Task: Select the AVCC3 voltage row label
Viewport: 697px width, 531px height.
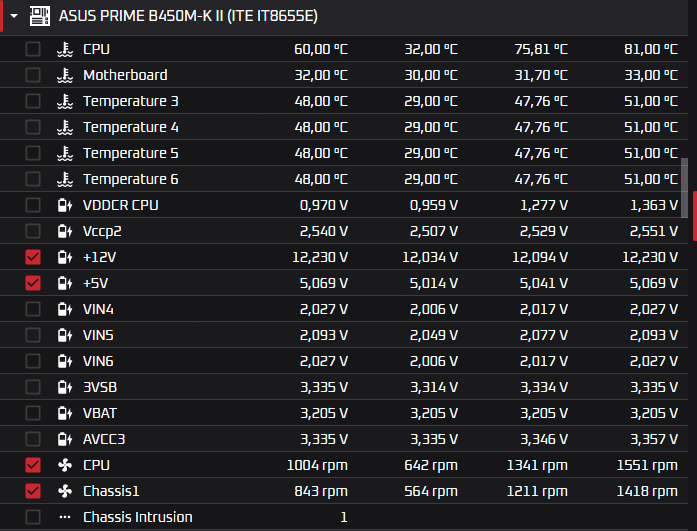Action: click(x=104, y=439)
